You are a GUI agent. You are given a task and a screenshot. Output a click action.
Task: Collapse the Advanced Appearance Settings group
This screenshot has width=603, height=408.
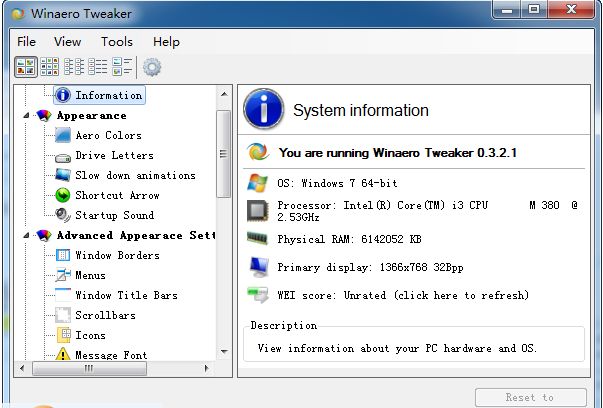click(26, 235)
